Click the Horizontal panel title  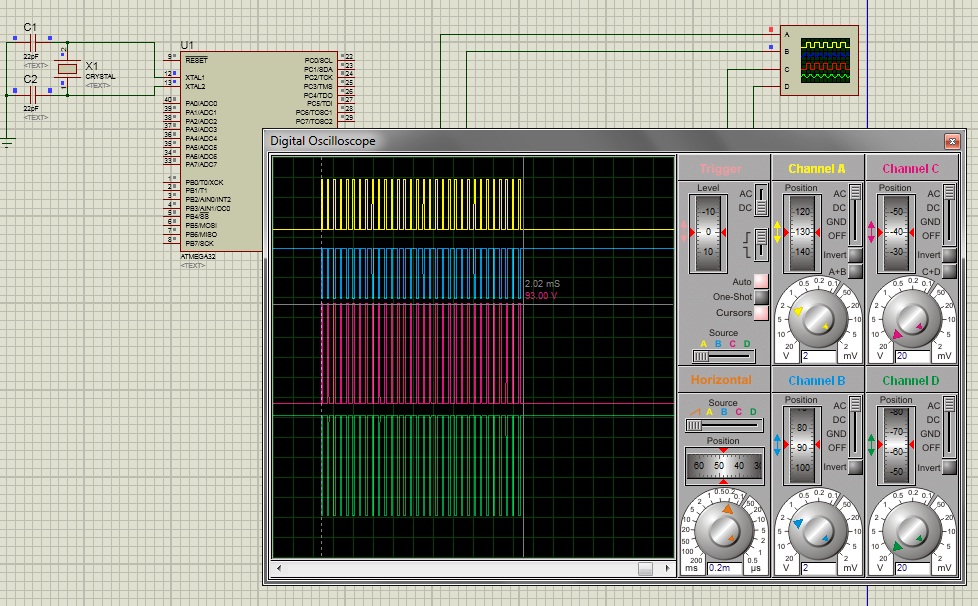point(721,380)
